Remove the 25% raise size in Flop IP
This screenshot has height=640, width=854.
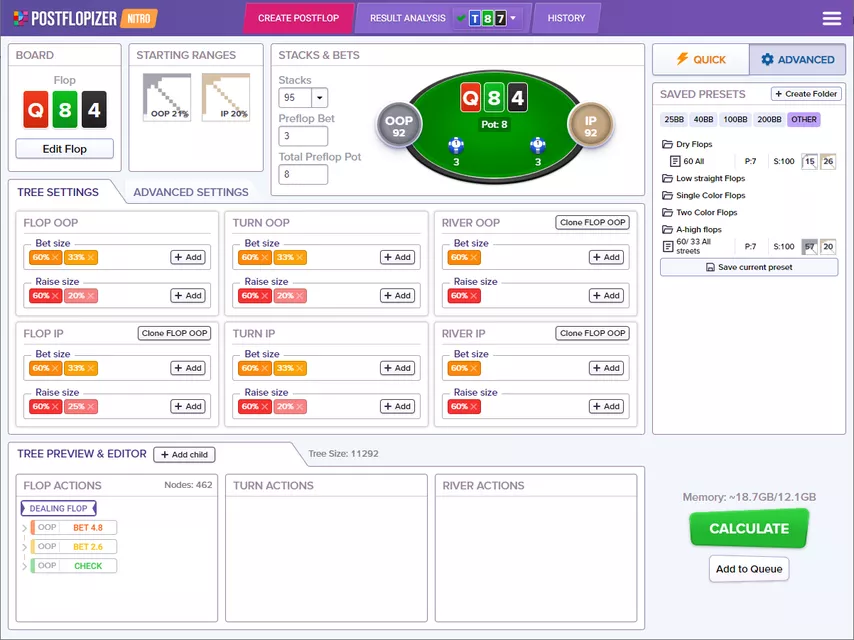pyautogui.click(x=91, y=406)
